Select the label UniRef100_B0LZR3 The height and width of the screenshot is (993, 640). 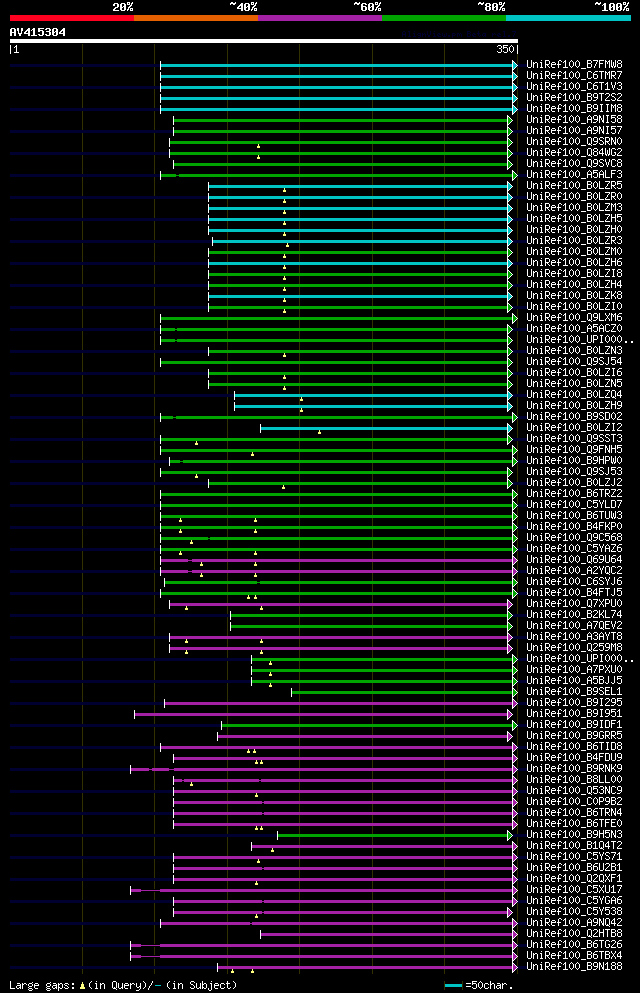click(x=574, y=241)
